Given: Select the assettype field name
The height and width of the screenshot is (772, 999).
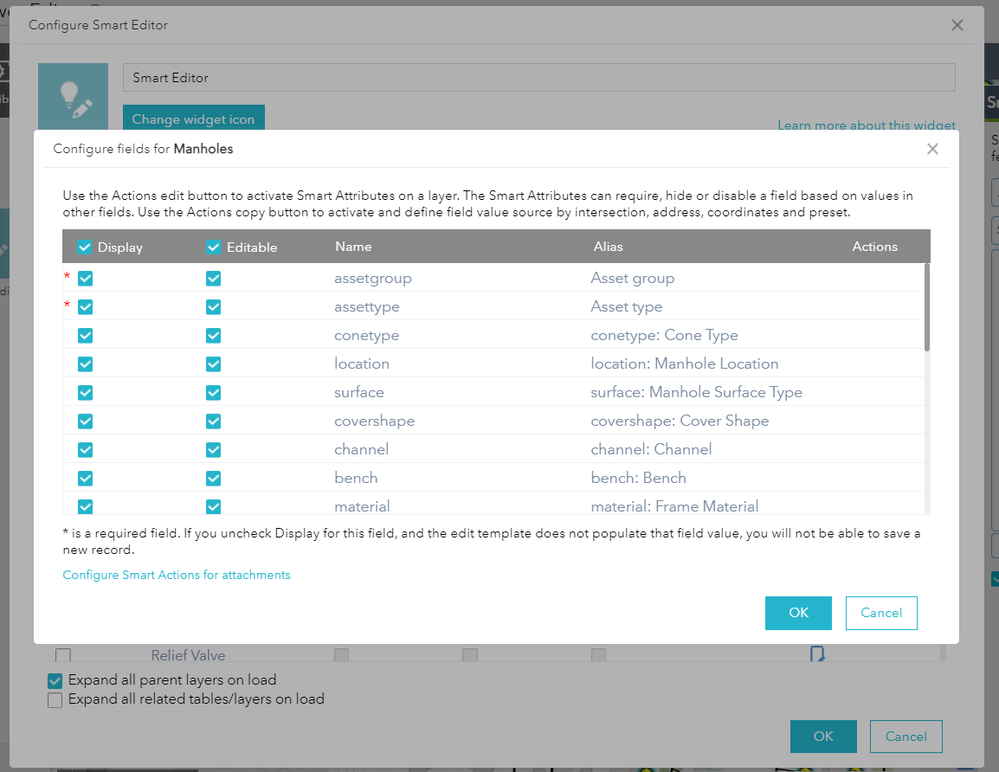Looking at the screenshot, I should pos(367,307).
